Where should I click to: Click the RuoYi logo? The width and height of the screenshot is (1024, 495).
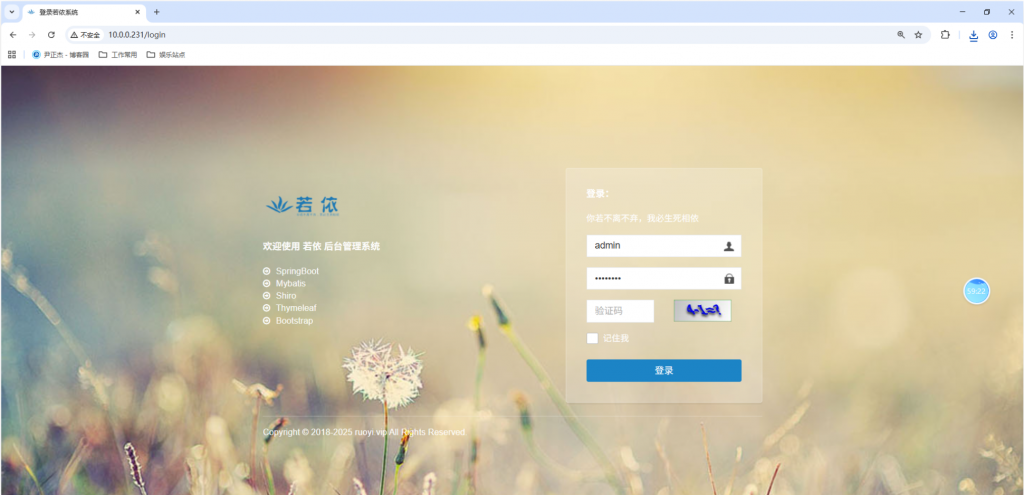302,206
